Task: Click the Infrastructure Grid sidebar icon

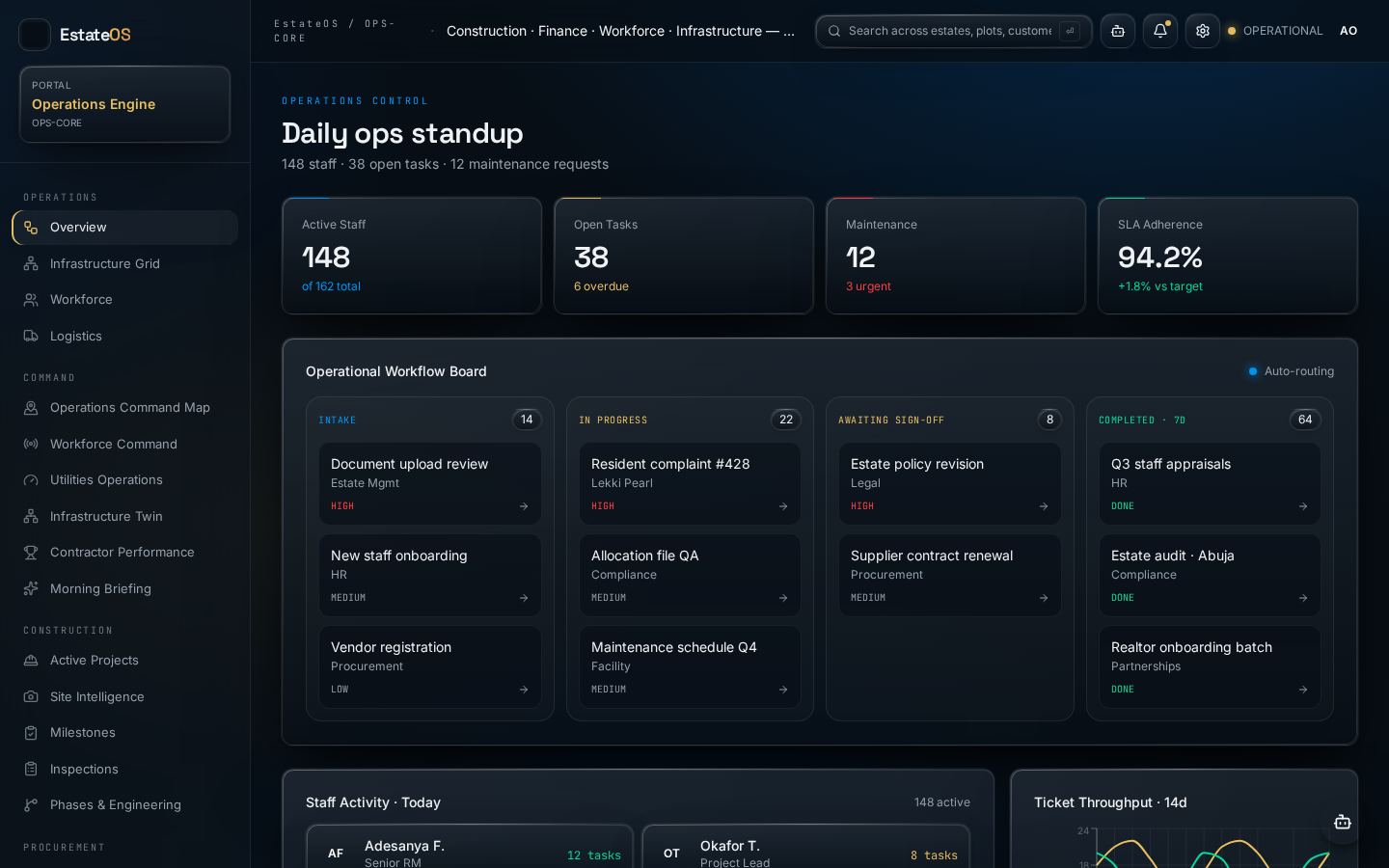Action: (x=31, y=263)
